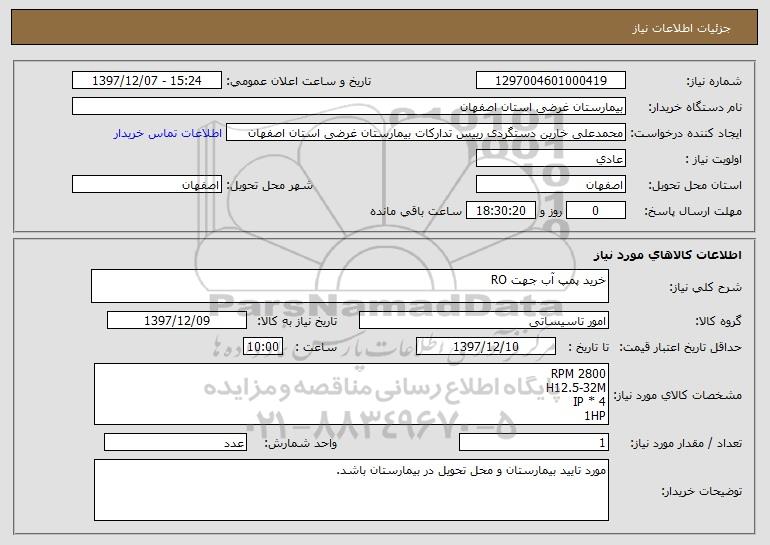
Task: Click the label حداقل تاریخ اعتبار قیمت
Action: (x=681, y=347)
